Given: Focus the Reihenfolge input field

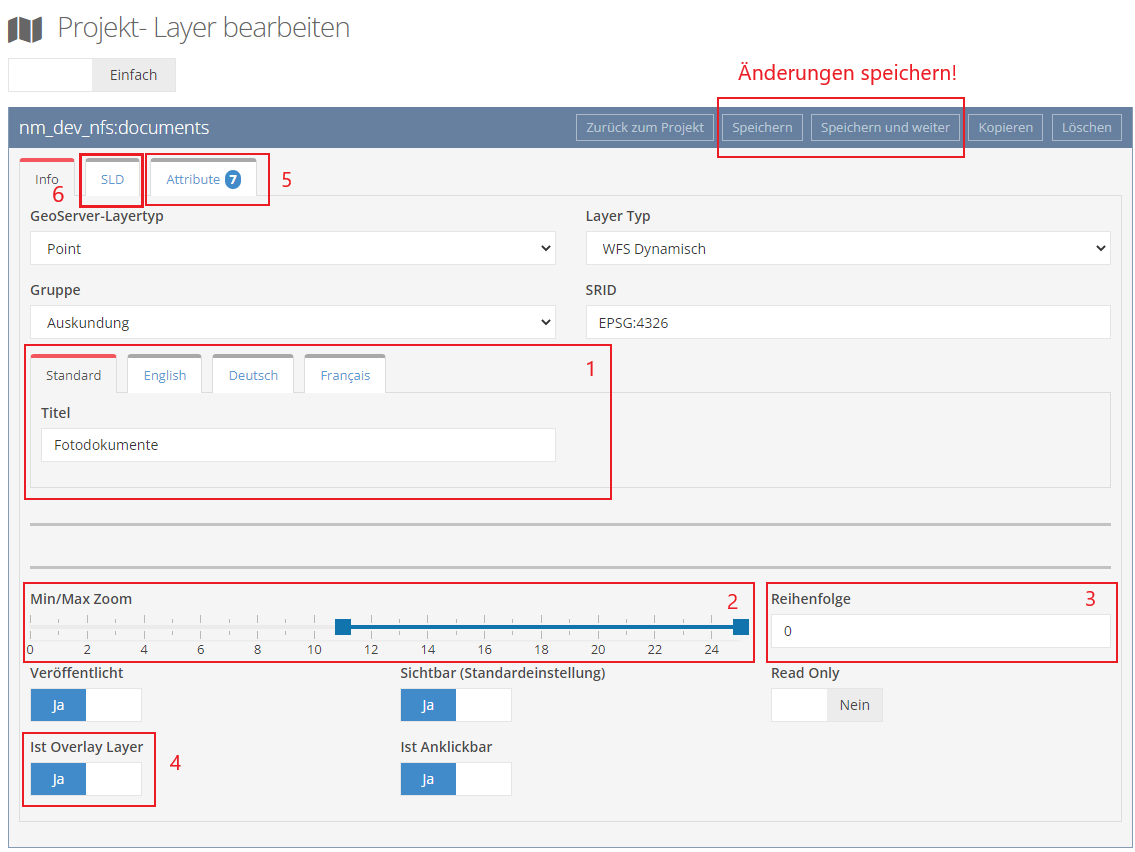Looking at the screenshot, I should tap(940, 631).
